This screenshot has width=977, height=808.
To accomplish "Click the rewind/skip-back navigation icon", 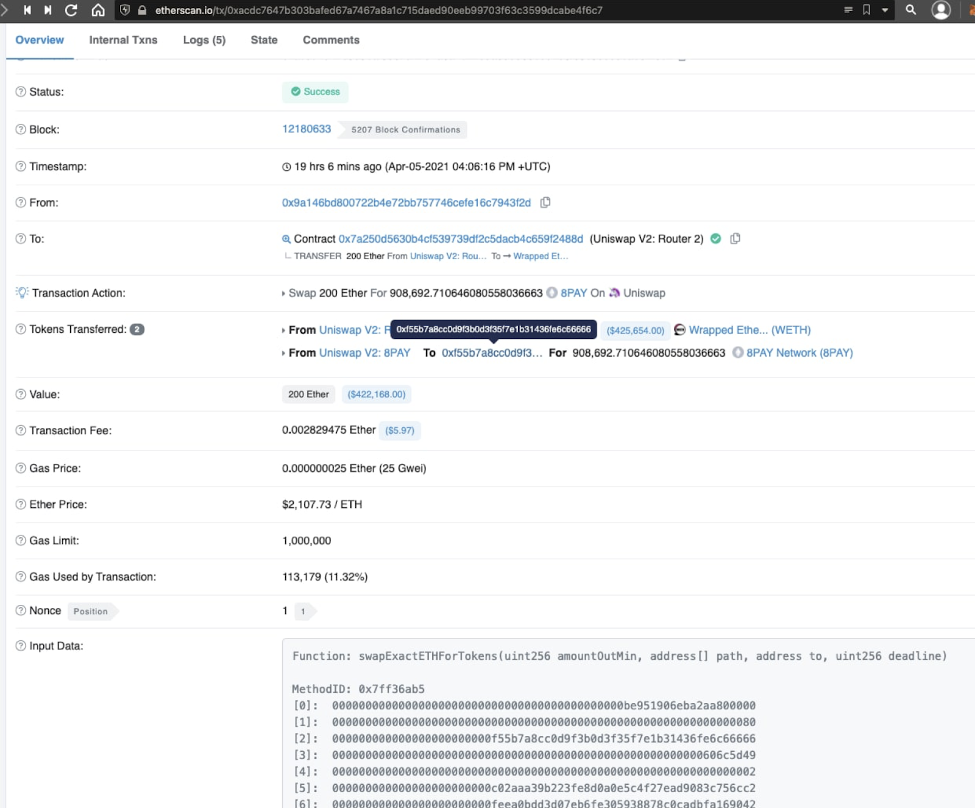I will (27, 10).
